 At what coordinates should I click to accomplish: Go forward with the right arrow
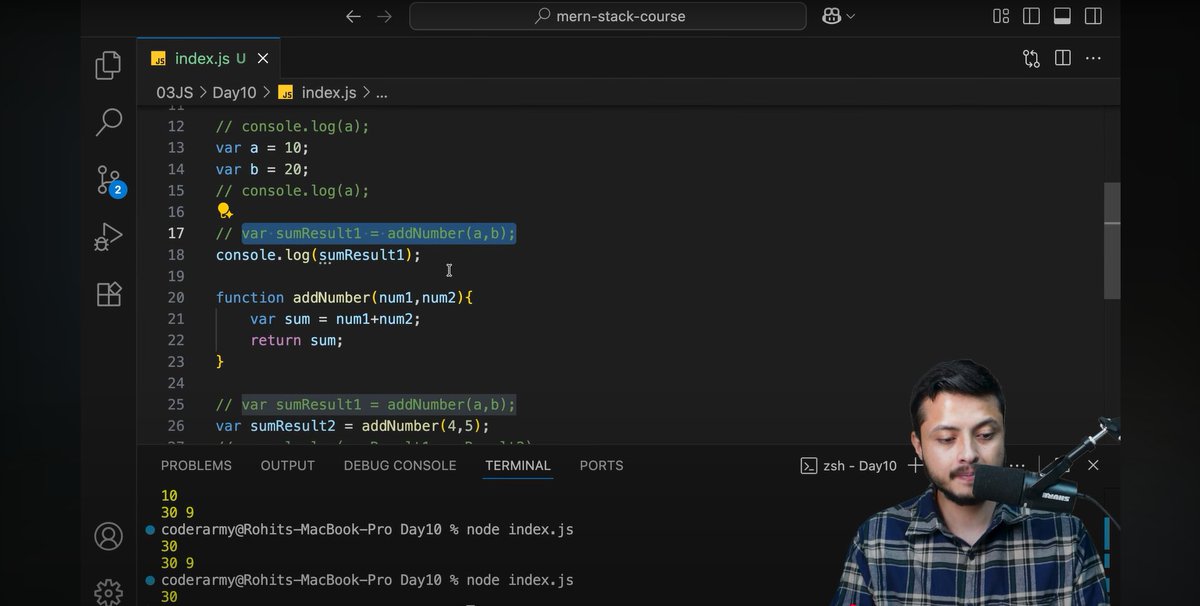point(384,16)
